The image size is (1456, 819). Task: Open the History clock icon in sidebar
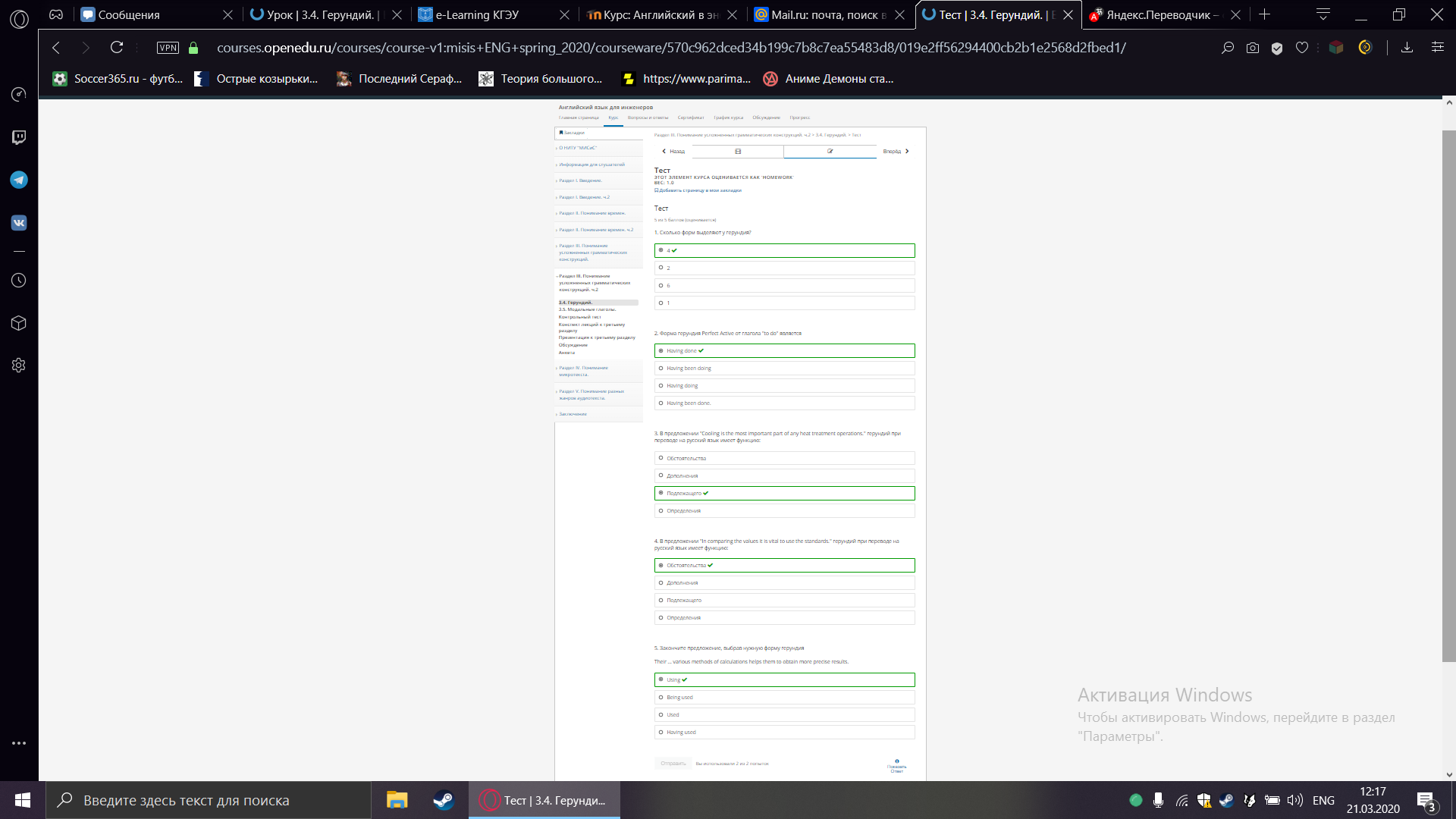coord(19,281)
